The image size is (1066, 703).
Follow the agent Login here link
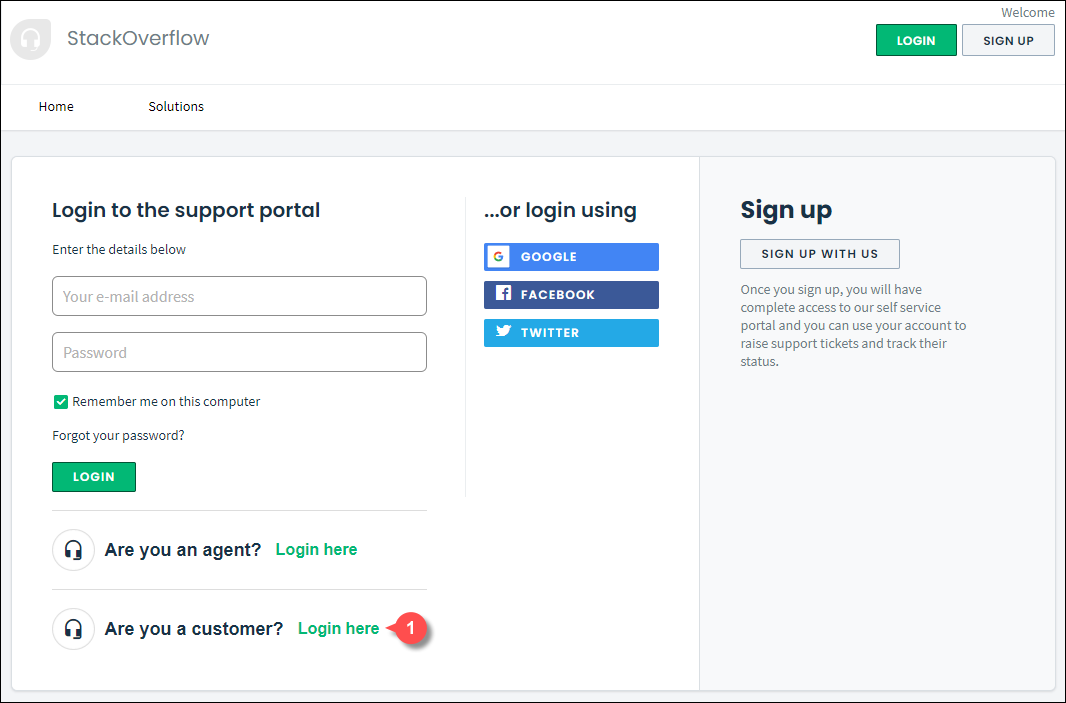click(x=316, y=550)
